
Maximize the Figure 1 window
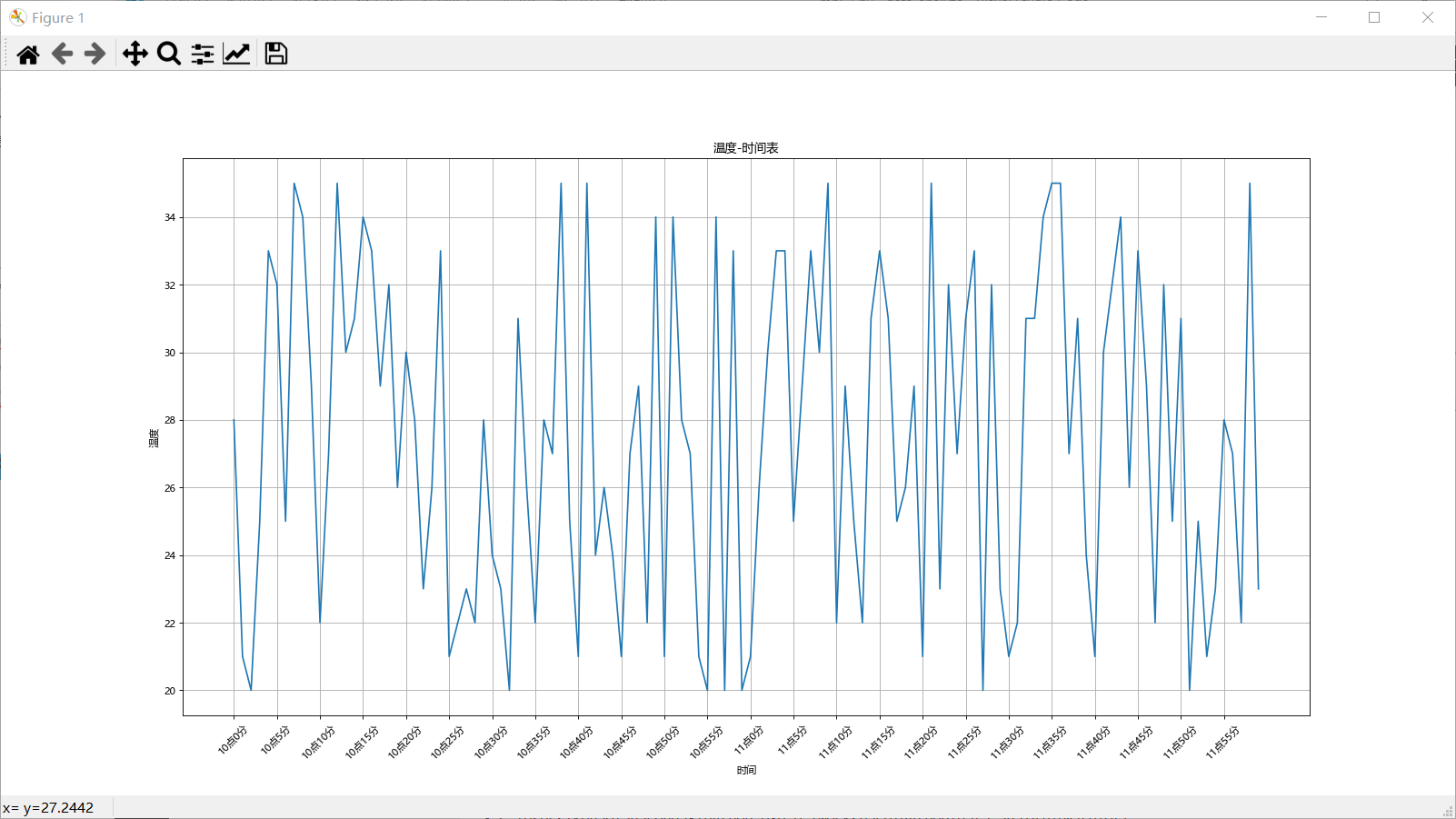point(1374,17)
